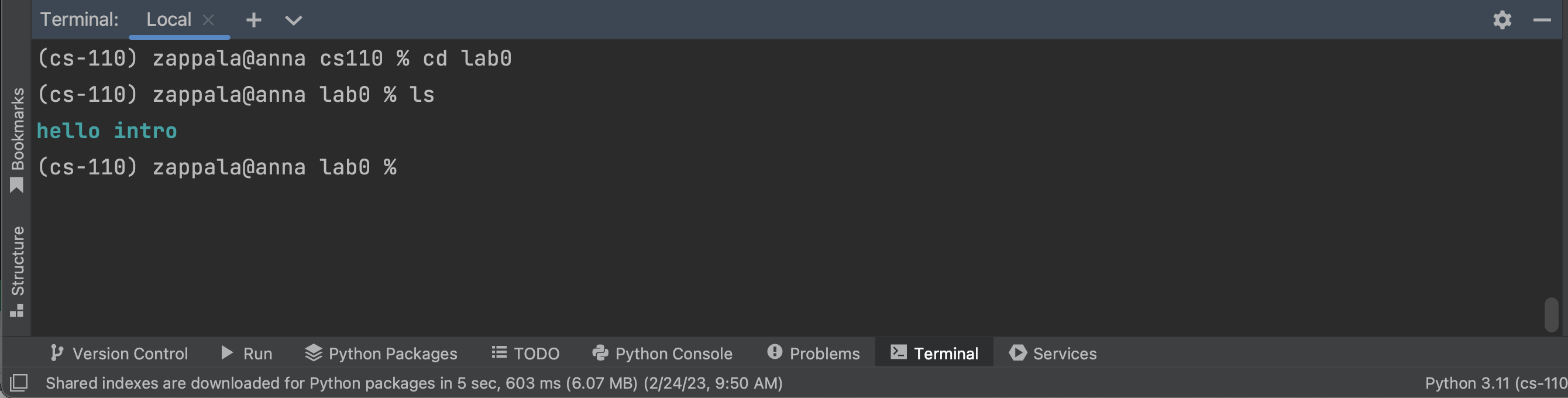1568x398 pixels.
Task: Click the tool windows quick-access icon
Action: click(x=19, y=383)
